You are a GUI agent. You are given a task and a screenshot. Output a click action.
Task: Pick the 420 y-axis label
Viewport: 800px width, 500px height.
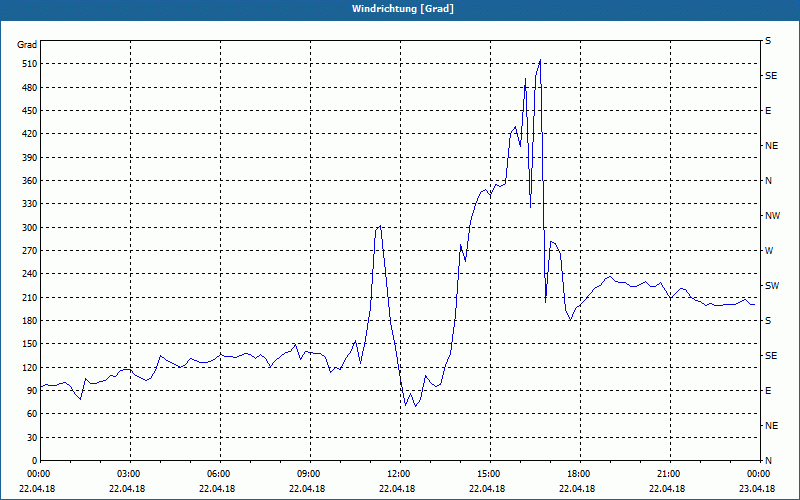30,134
